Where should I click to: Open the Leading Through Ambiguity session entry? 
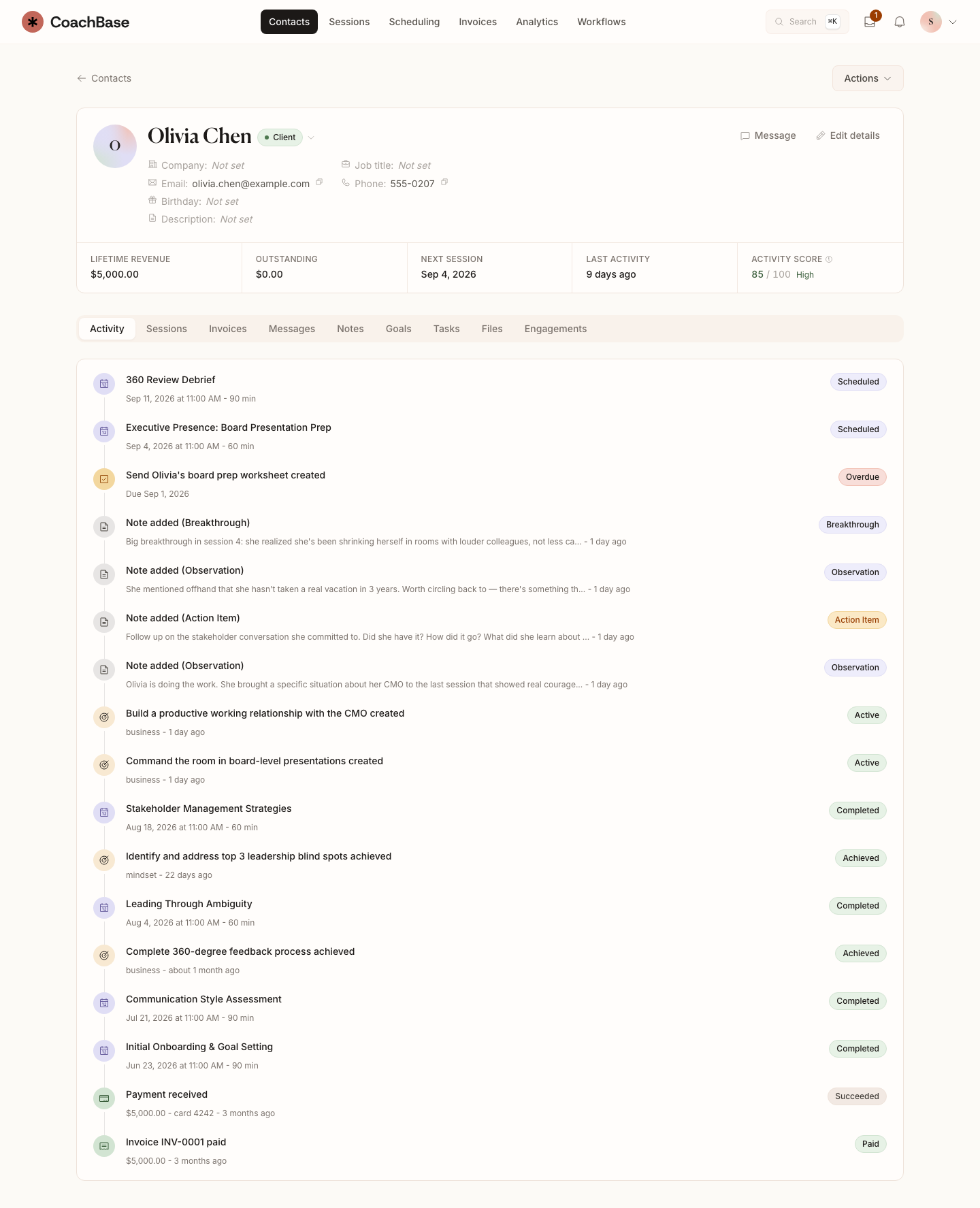click(189, 904)
